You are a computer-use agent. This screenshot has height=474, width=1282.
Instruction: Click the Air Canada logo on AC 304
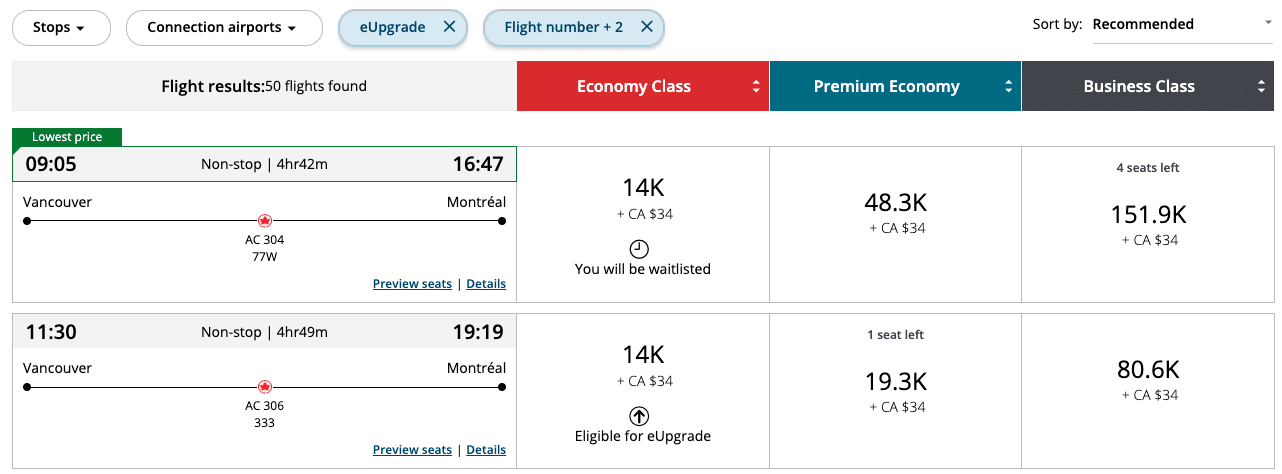(265, 220)
